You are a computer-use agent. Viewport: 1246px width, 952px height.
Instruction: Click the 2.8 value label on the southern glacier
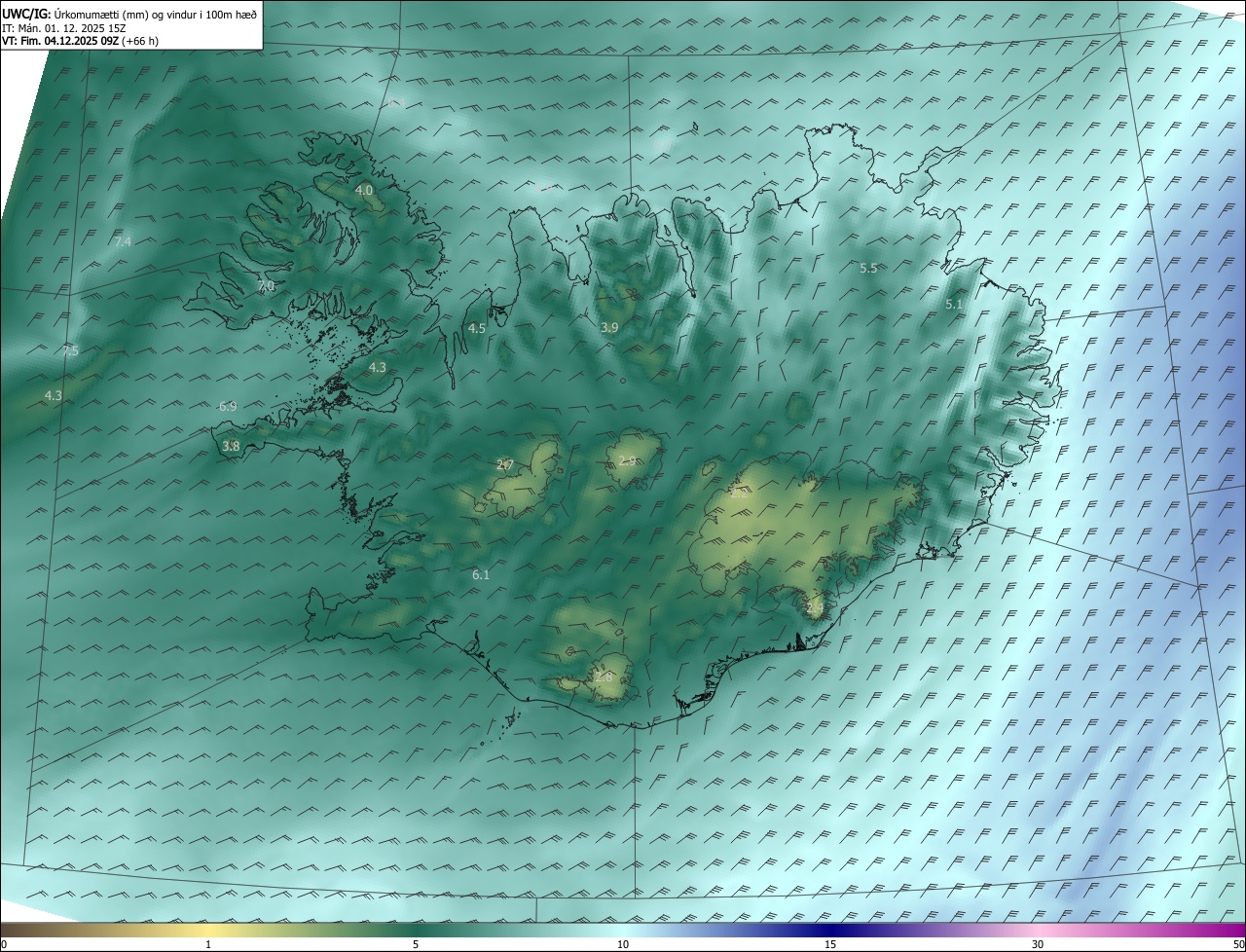pyautogui.click(x=604, y=677)
